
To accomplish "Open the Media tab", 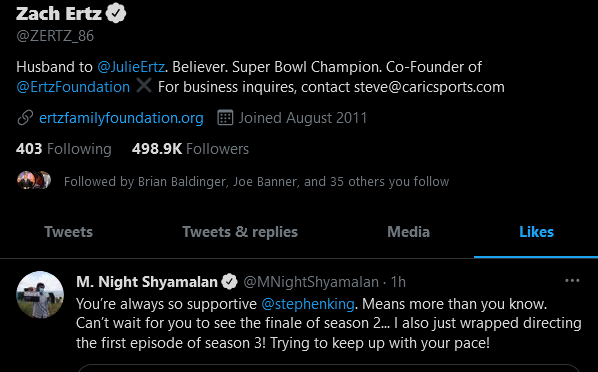I will (408, 232).
